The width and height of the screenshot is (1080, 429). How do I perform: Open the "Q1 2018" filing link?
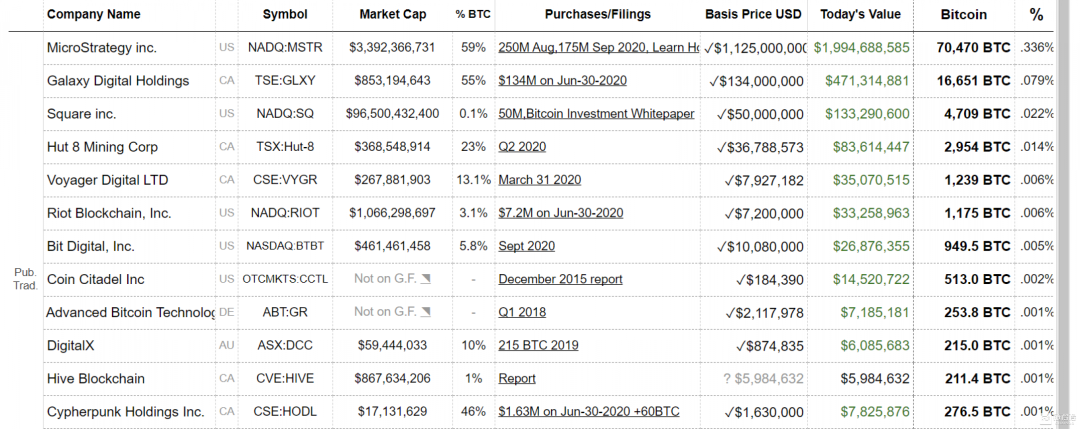[522, 312]
